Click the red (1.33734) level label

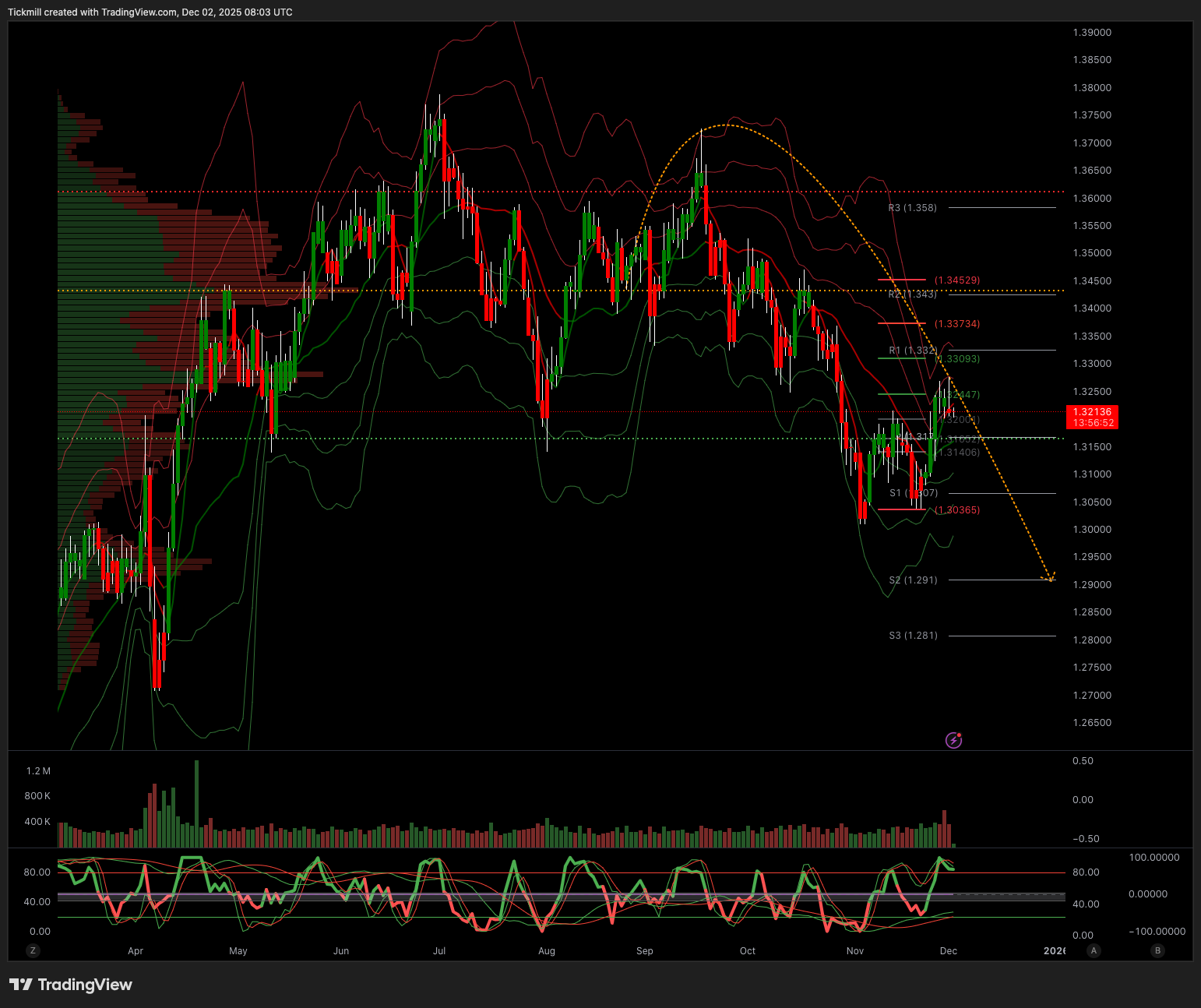[x=957, y=324]
